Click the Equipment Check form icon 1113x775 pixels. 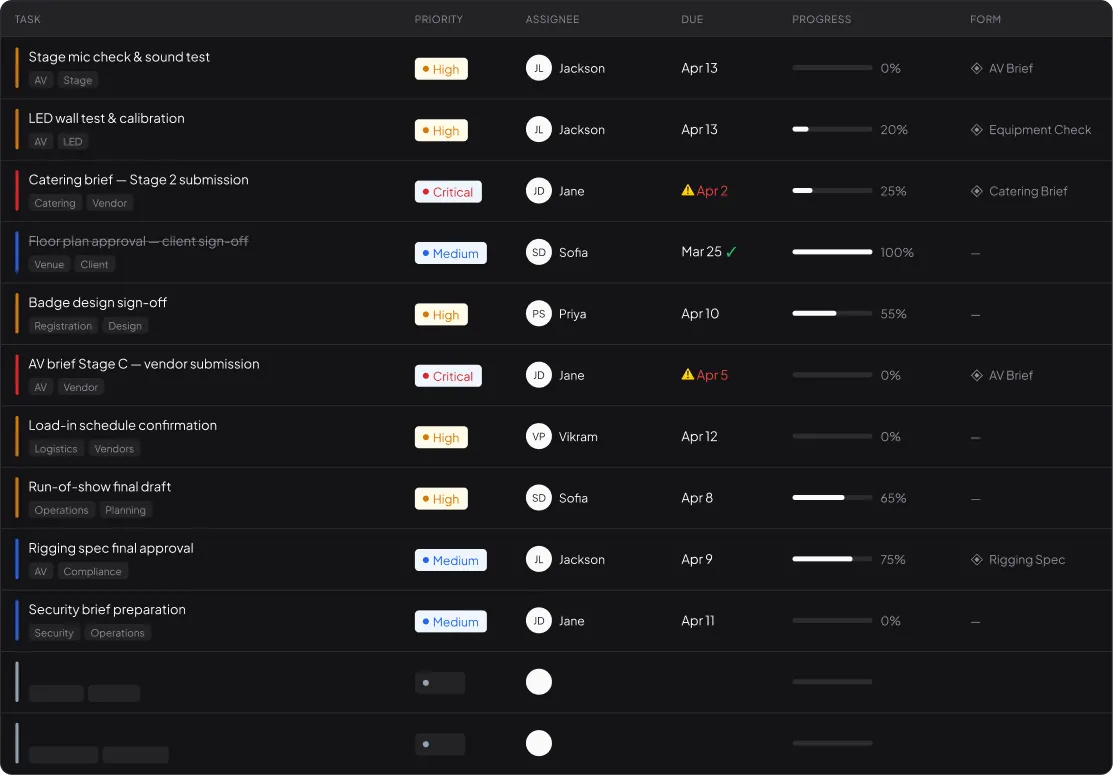coord(977,130)
